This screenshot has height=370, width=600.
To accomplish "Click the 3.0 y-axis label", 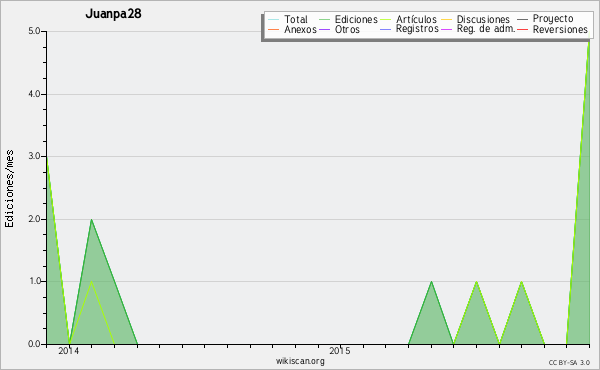I will coord(34,156).
